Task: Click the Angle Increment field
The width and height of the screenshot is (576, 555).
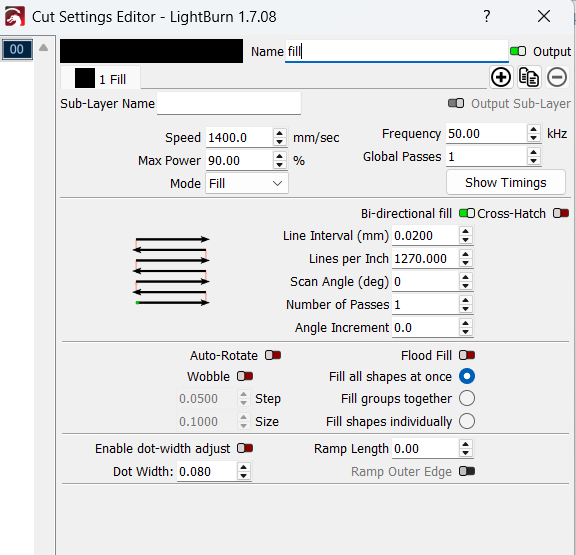Action: point(425,327)
